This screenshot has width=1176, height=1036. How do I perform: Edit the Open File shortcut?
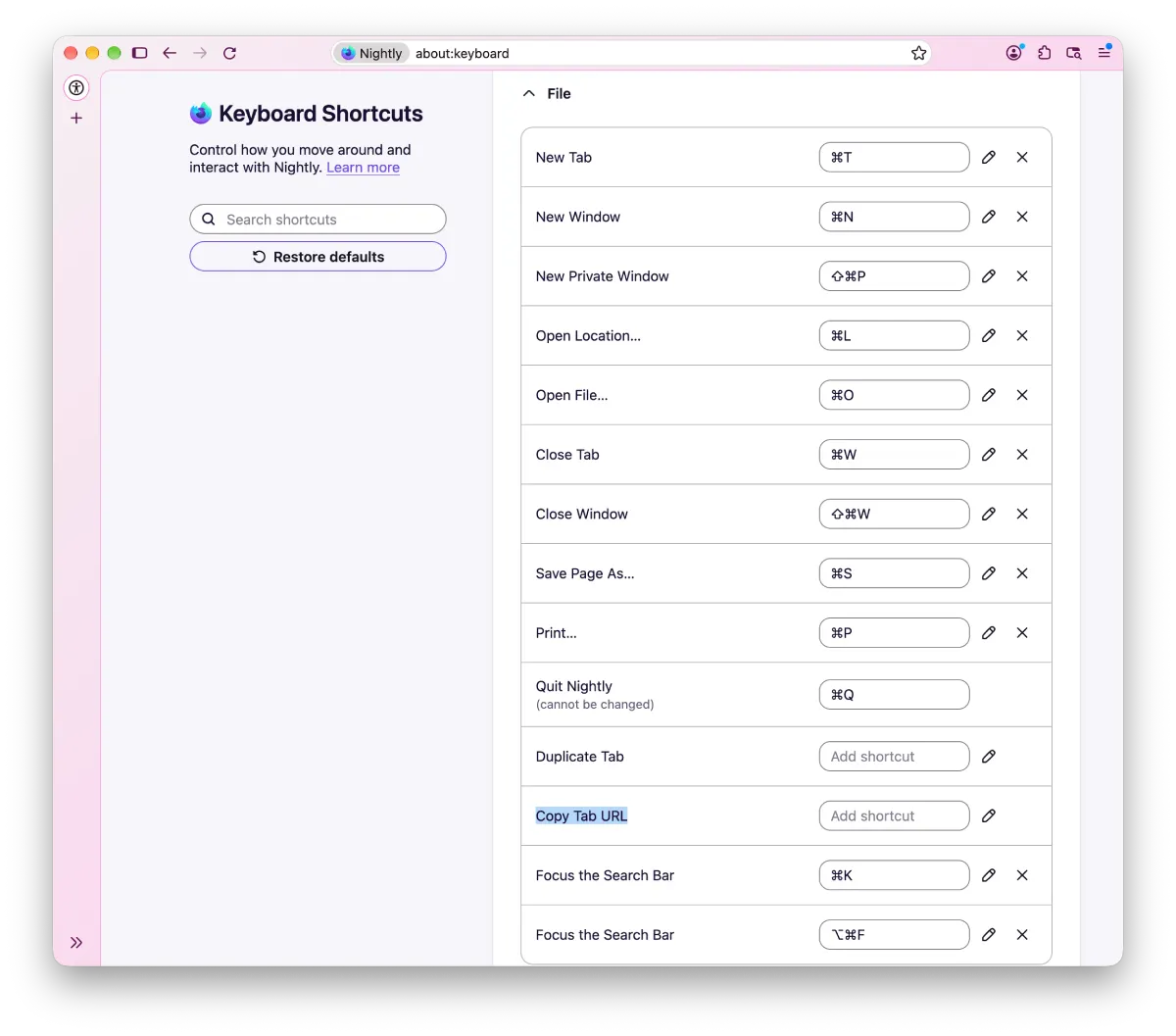tap(989, 395)
